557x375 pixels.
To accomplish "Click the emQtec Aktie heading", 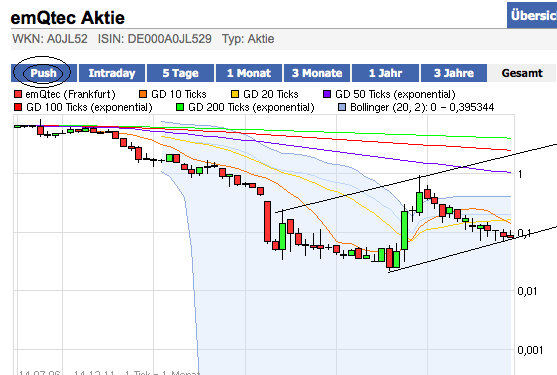I will click(x=68, y=18).
